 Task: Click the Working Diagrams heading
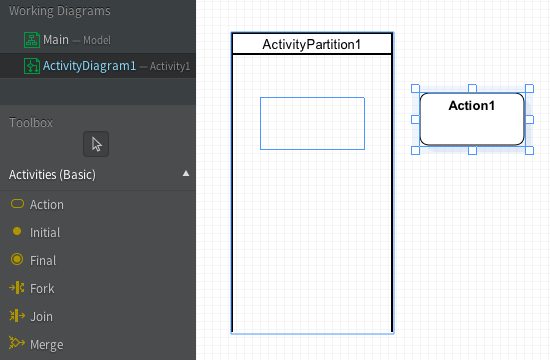[60, 11]
